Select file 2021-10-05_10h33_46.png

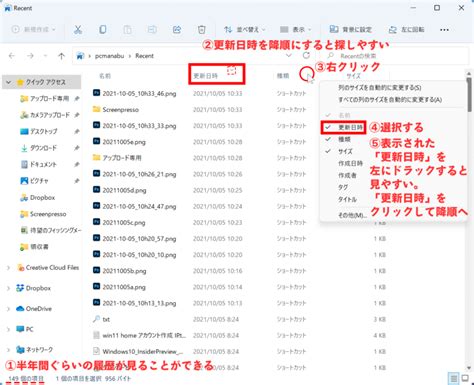click(139, 94)
